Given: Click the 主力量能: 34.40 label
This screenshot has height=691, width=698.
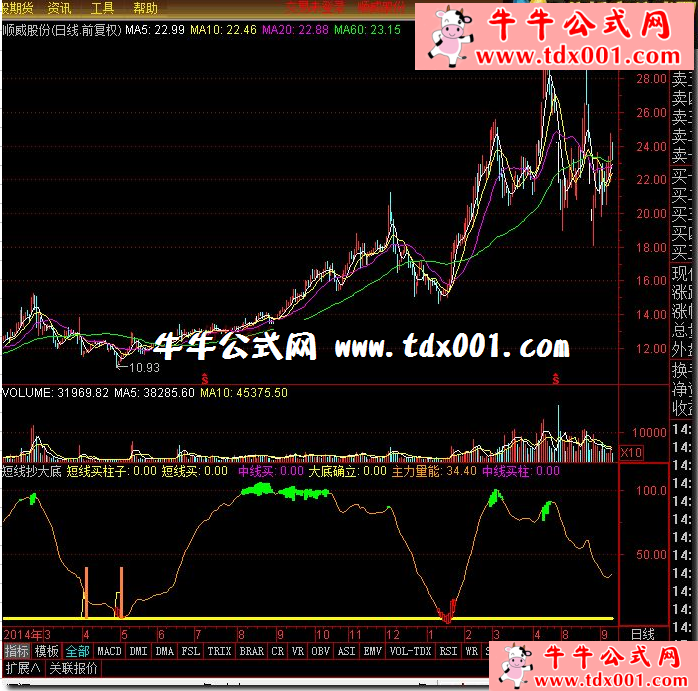Looking at the screenshot, I should tap(434, 471).
